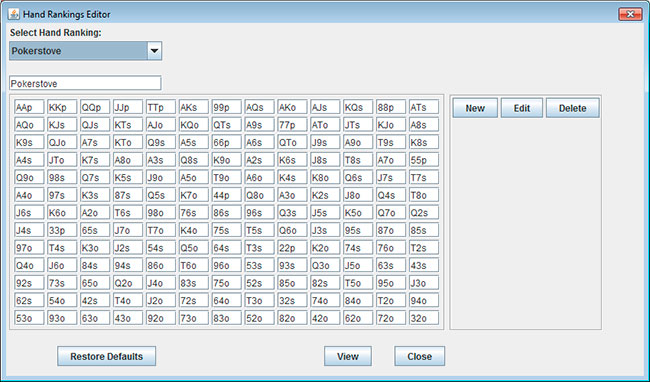Click the Q8s hand cell

click(194, 160)
